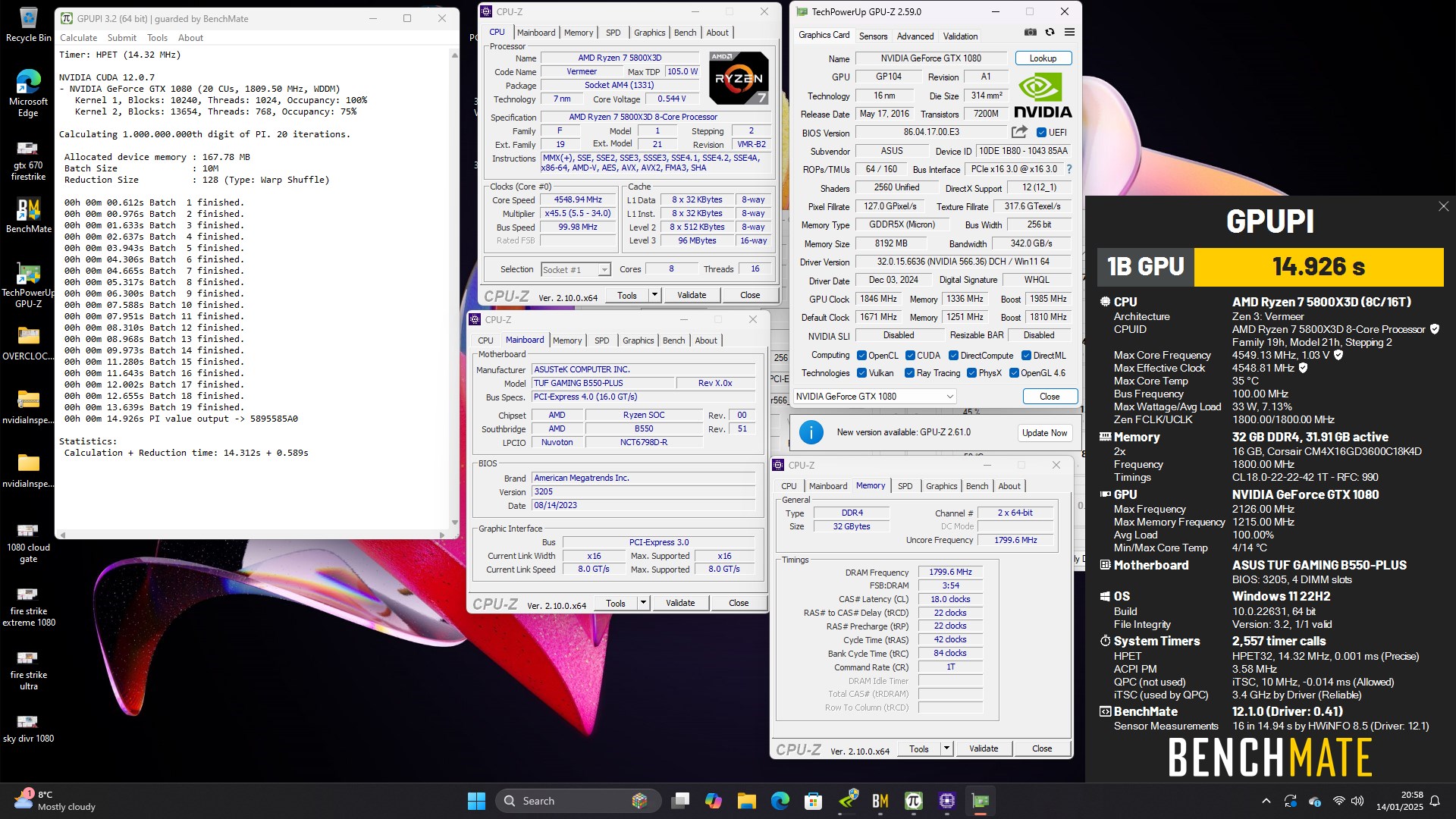The image size is (1456, 819).
Task: Open Copilot from the taskbar
Action: pos(714,801)
